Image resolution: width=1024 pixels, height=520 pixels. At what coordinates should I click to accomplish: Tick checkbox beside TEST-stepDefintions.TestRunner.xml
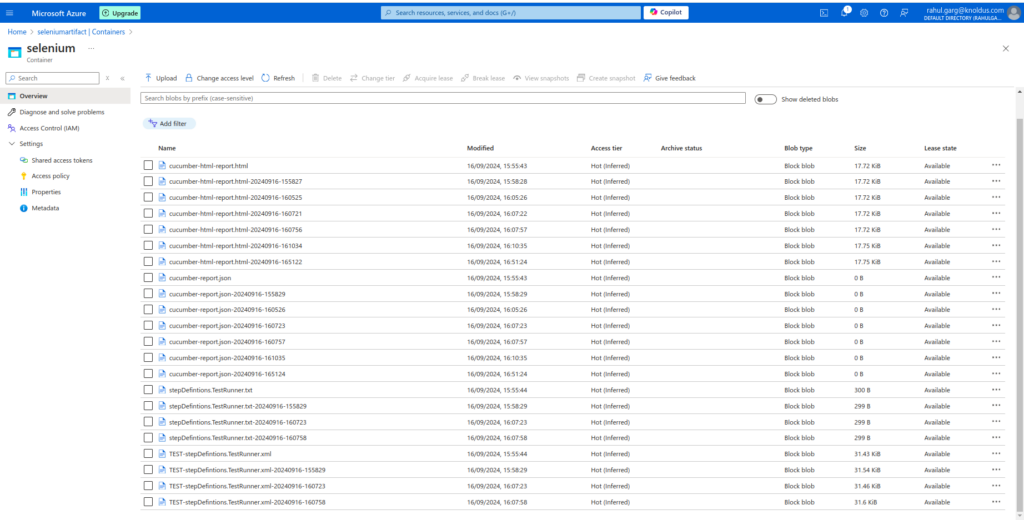(148, 453)
